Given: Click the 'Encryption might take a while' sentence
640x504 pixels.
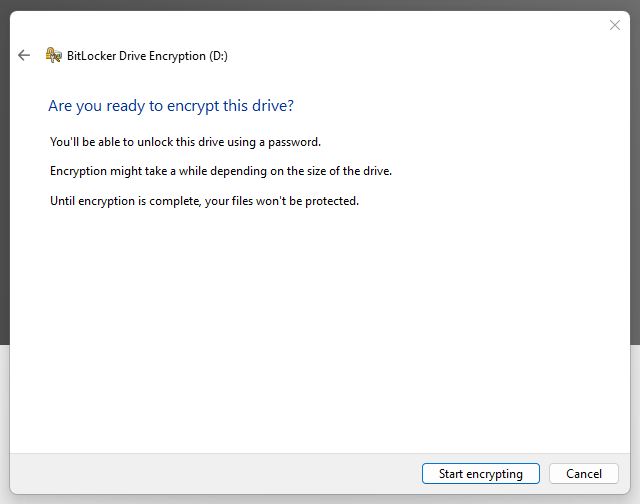Looking at the screenshot, I should tap(221, 171).
